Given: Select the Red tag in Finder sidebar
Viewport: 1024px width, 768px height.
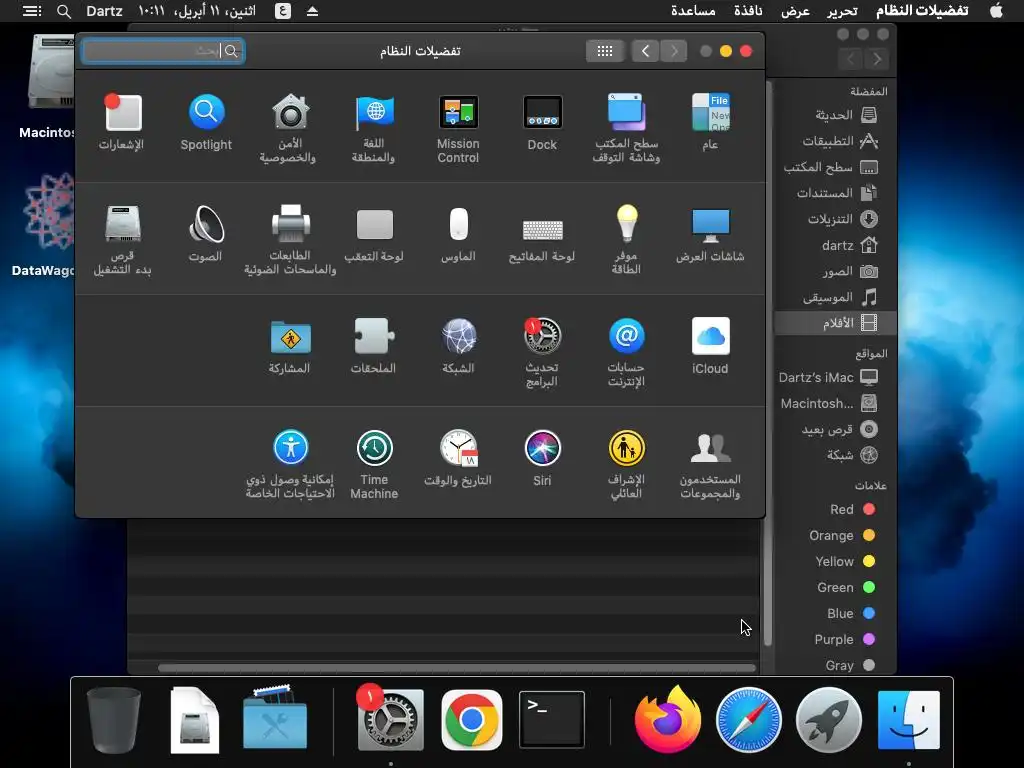Looking at the screenshot, I should (x=836, y=509).
